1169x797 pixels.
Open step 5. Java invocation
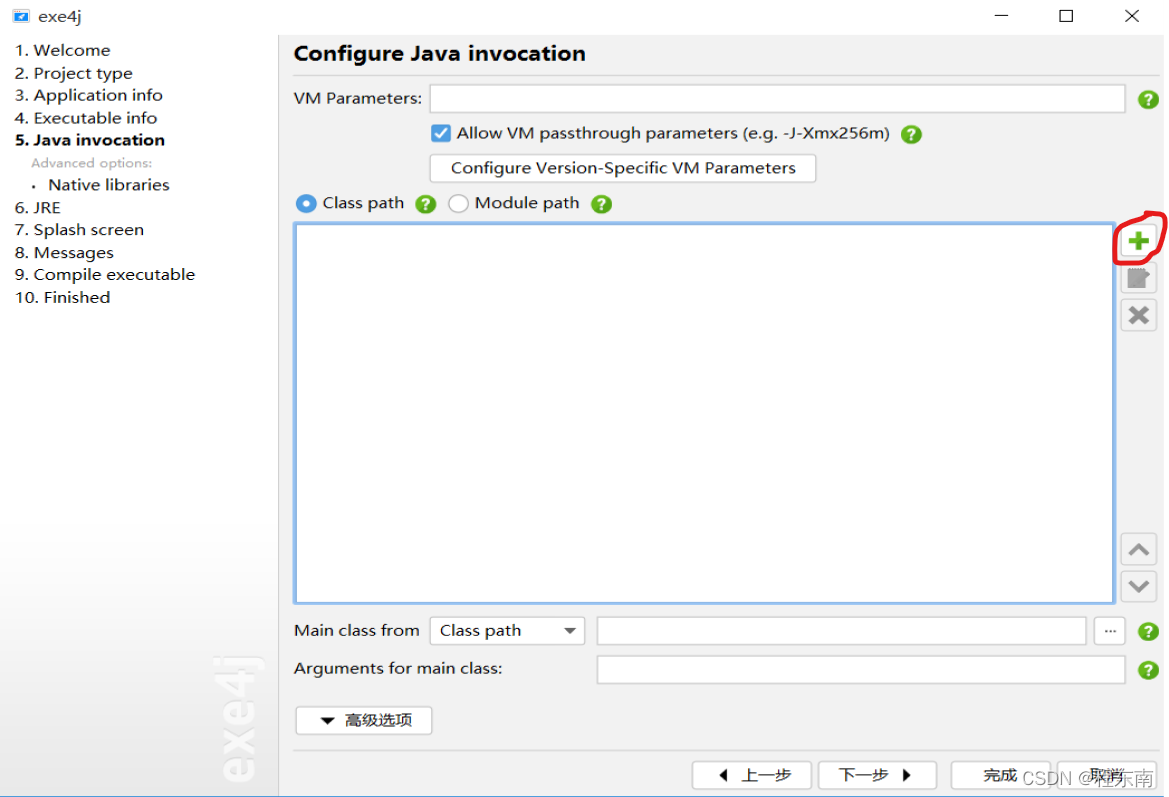point(89,140)
